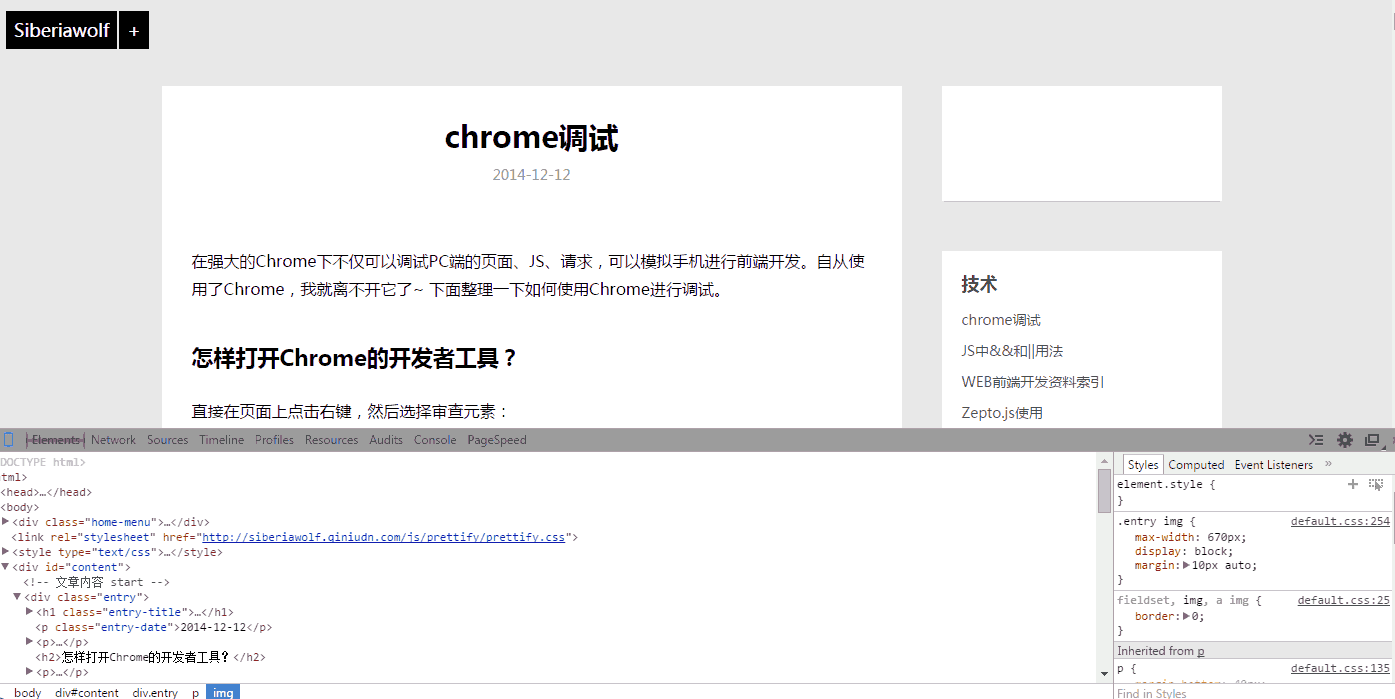Open default.css:135 source link
1395x699 pixels.
[1340, 668]
